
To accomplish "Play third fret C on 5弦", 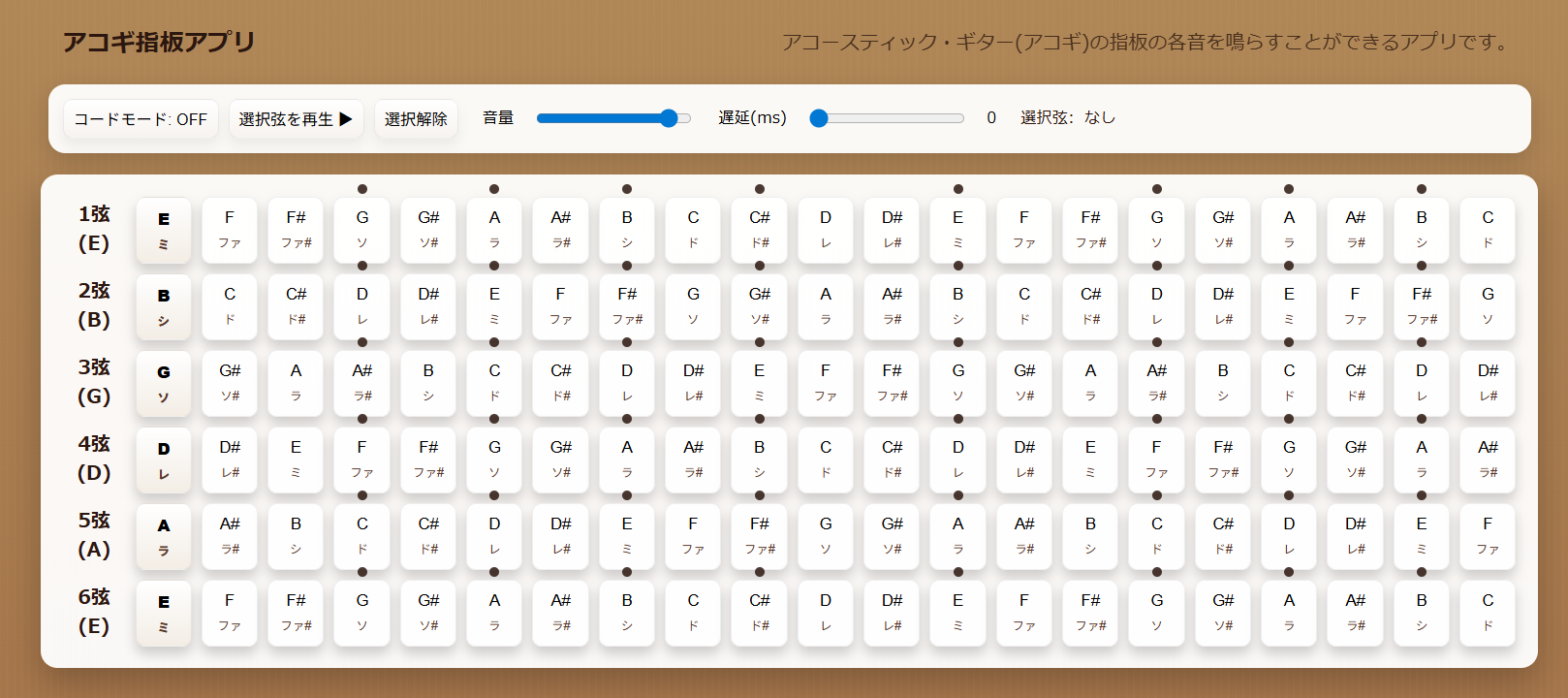I will point(362,537).
